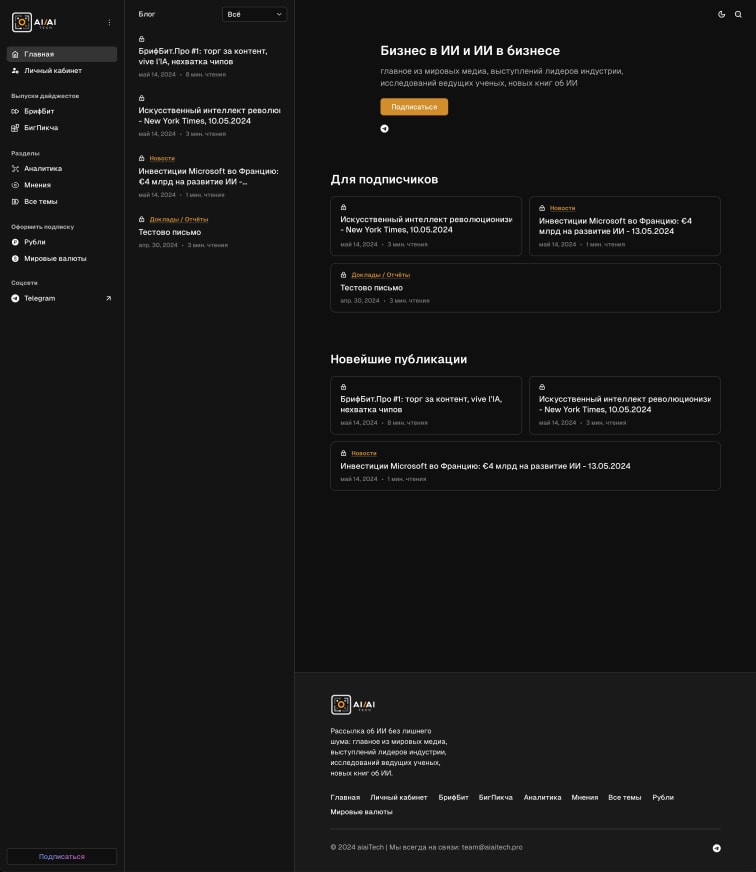Viewport: 756px width, 872px height.
Task: Open the Тестово письмо card under Для подписчиков
Action: click(525, 288)
